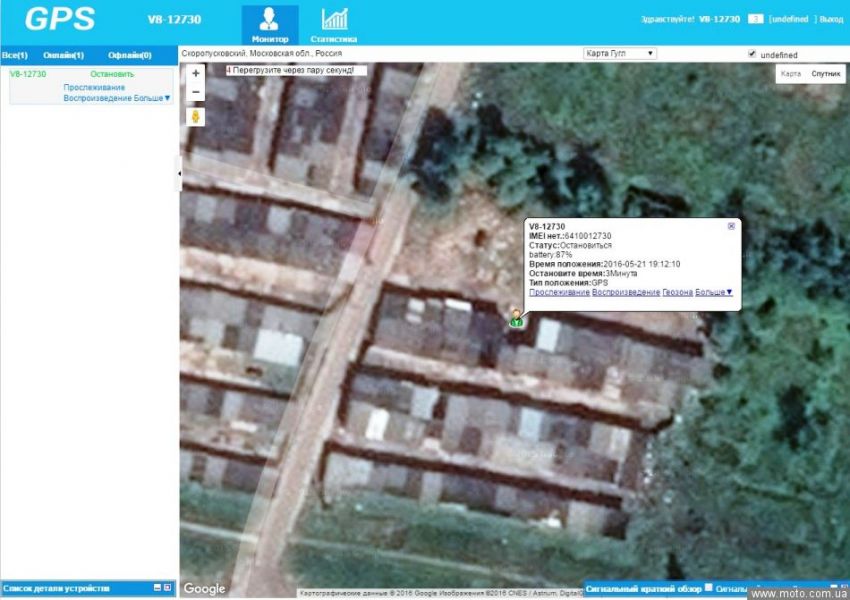850x600 pixels.
Task: Toggle the undefined checkbox above the map
Action: (752, 54)
